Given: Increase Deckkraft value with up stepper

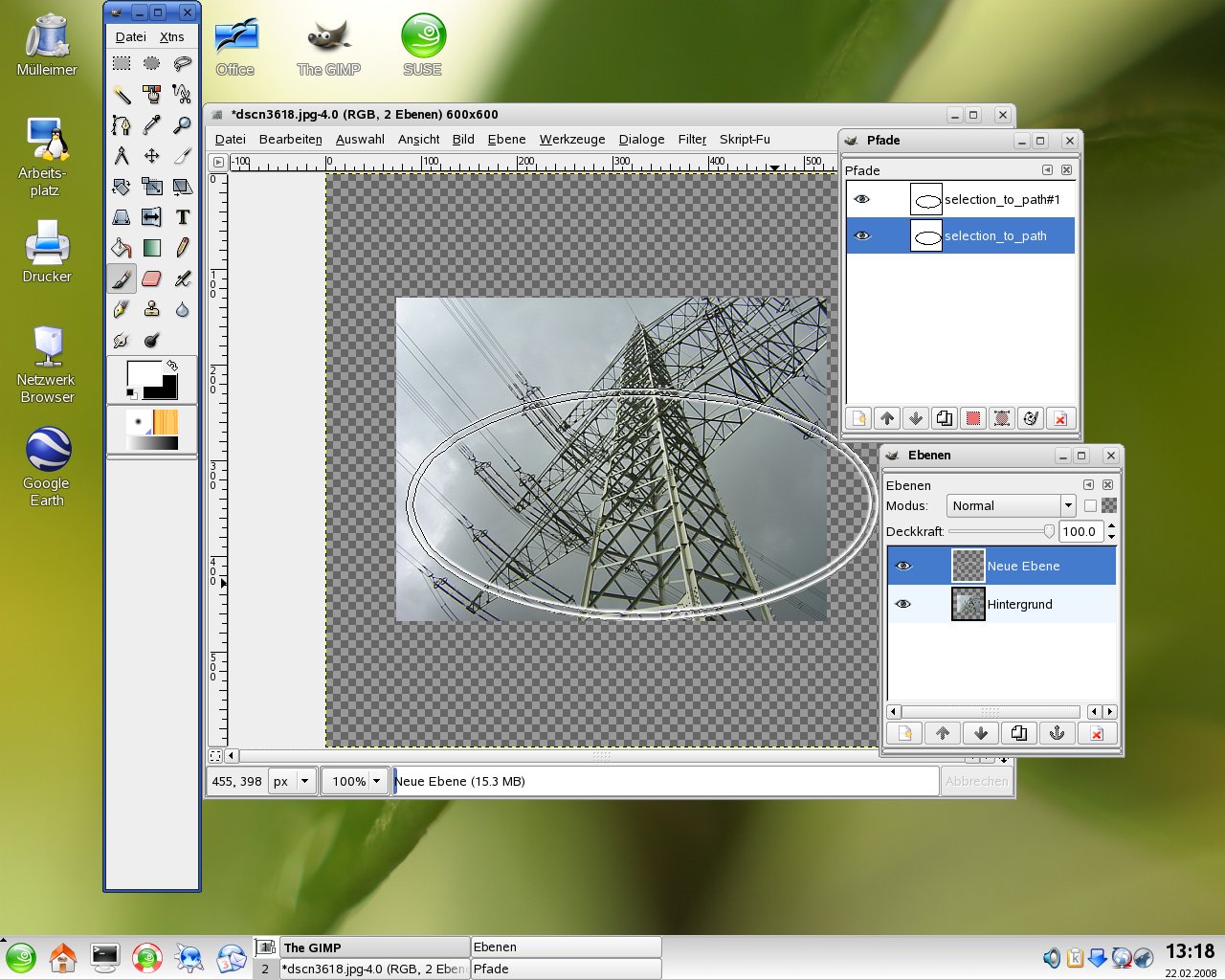Looking at the screenshot, I should pyautogui.click(x=1111, y=525).
